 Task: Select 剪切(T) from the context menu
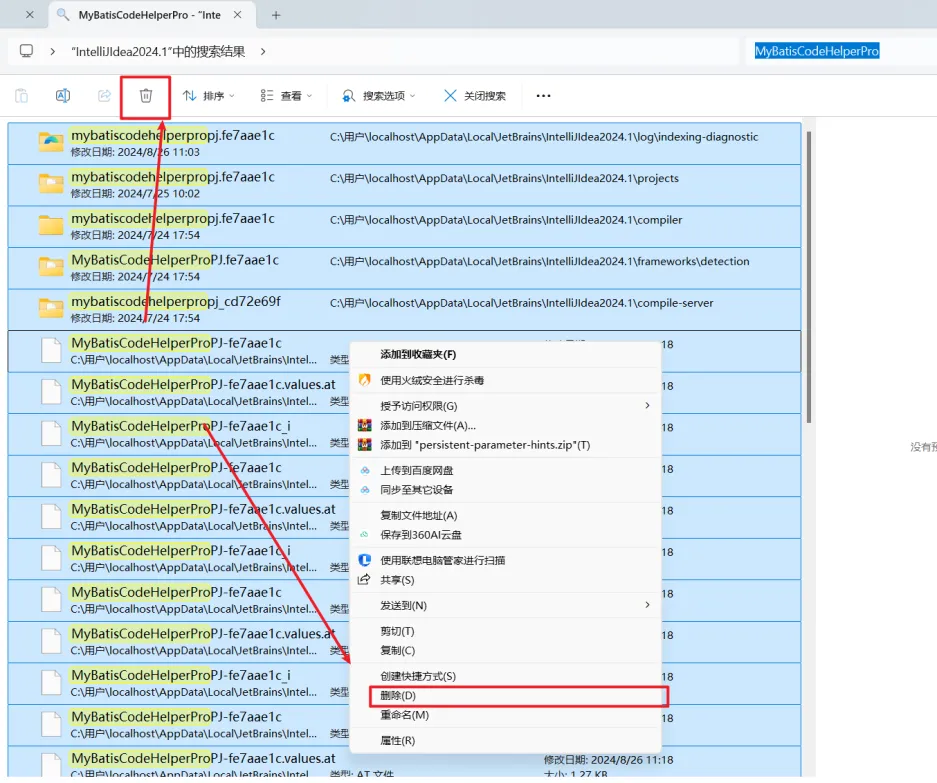pyautogui.click(x=505, y=631)
